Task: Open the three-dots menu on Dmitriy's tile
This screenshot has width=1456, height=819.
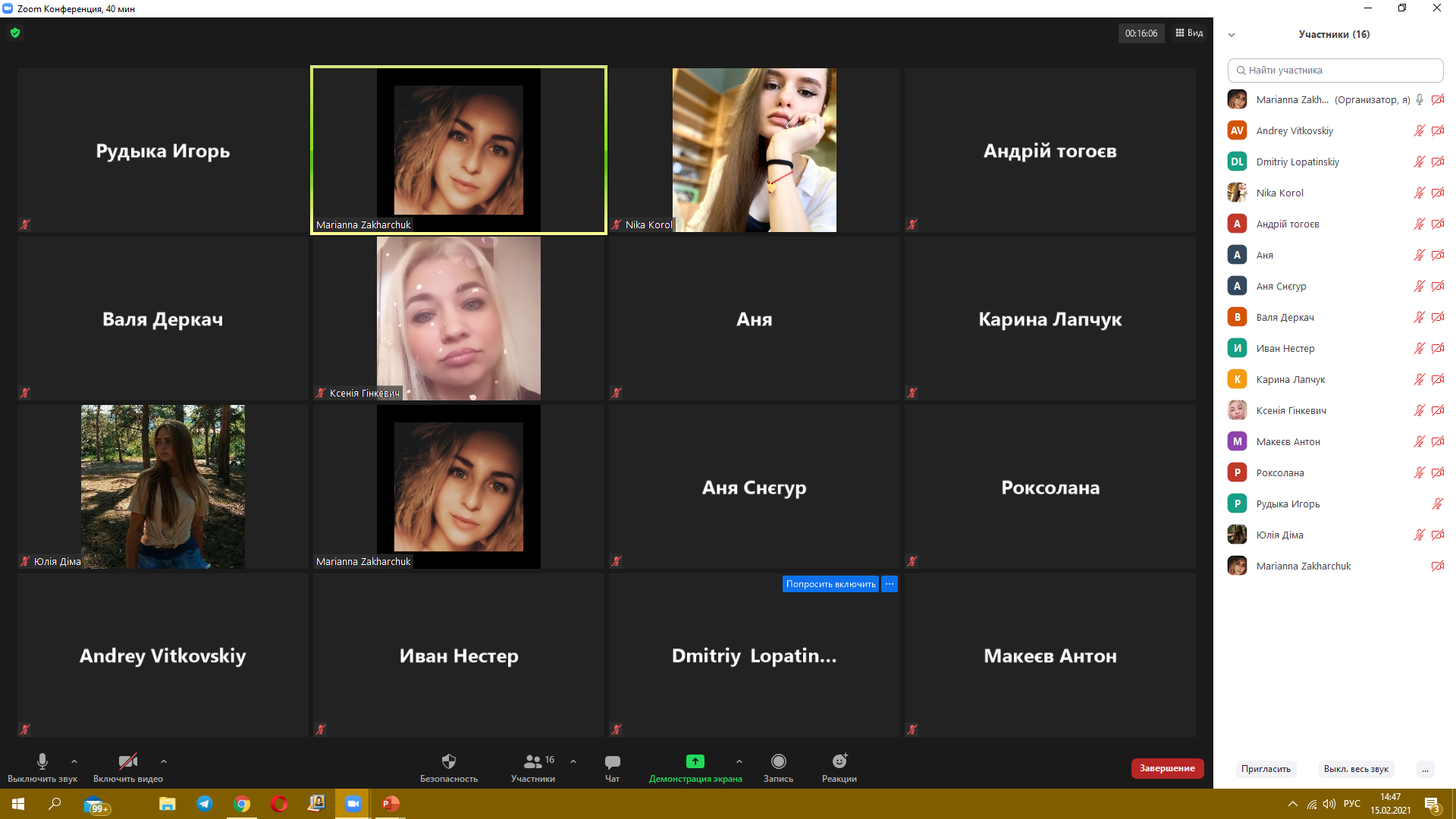Action: 890,584
